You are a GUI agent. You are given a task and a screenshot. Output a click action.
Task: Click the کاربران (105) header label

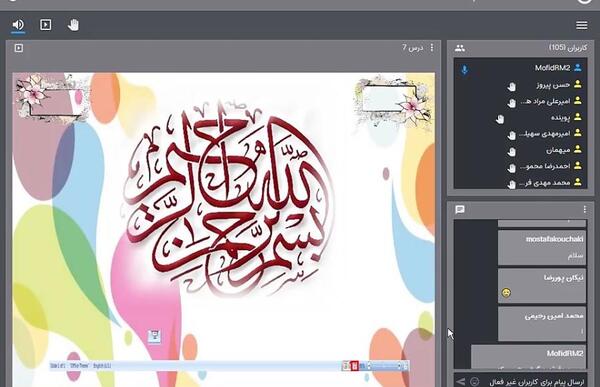point(568,47)
